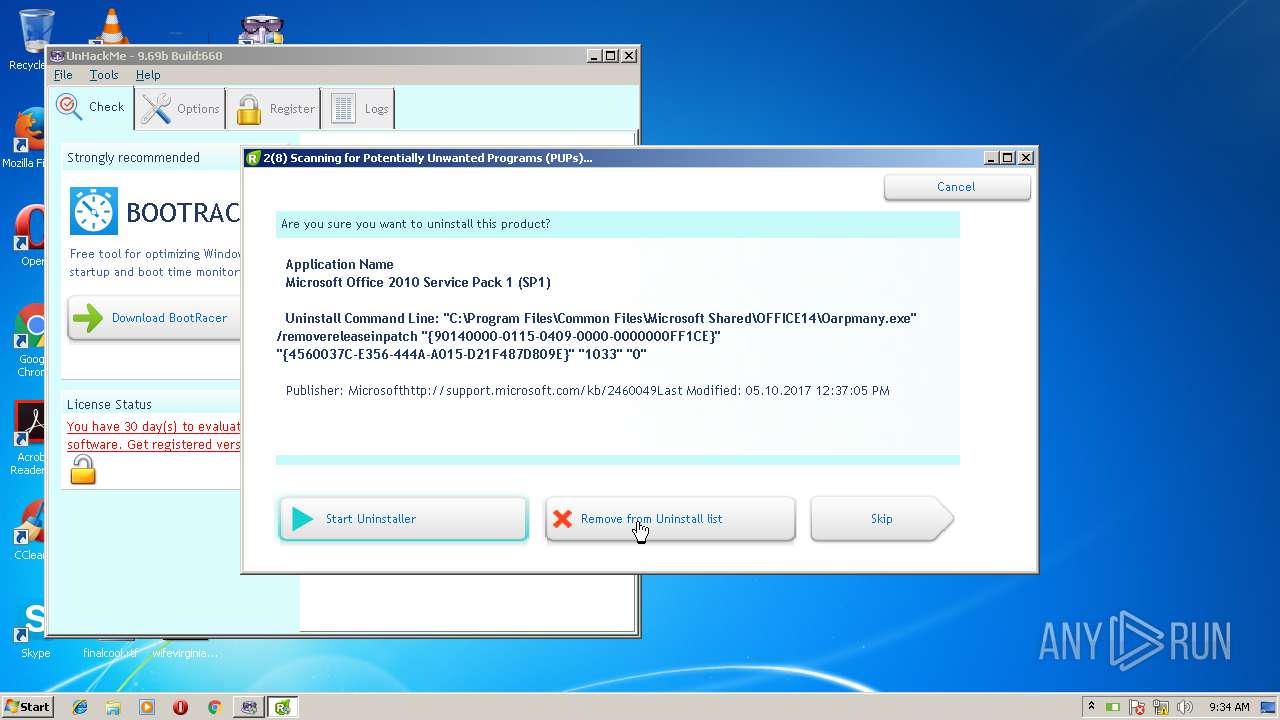The height and width of the screenshot is (720, 1280).
Task: Switch to the Logs tab
Action: [x=358, y=108]
